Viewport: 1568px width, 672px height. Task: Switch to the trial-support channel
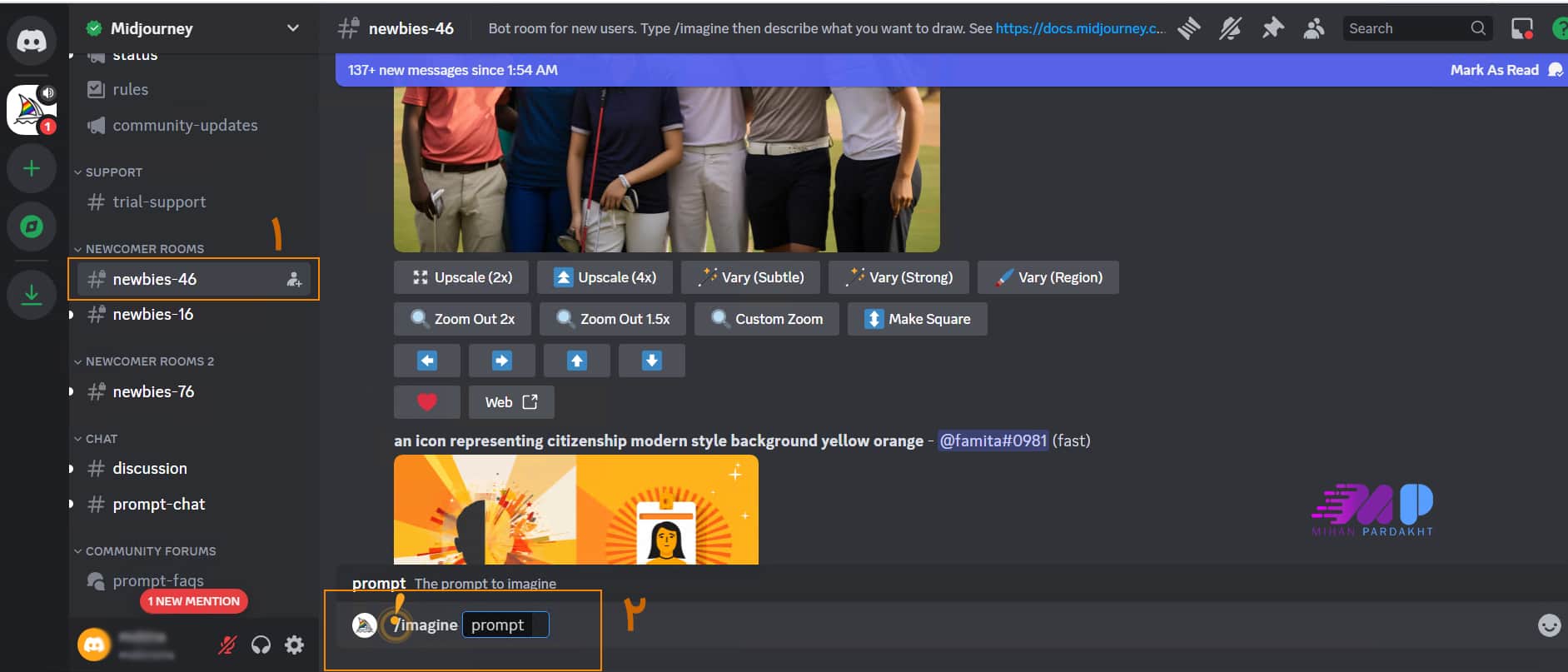coord(159,202)
